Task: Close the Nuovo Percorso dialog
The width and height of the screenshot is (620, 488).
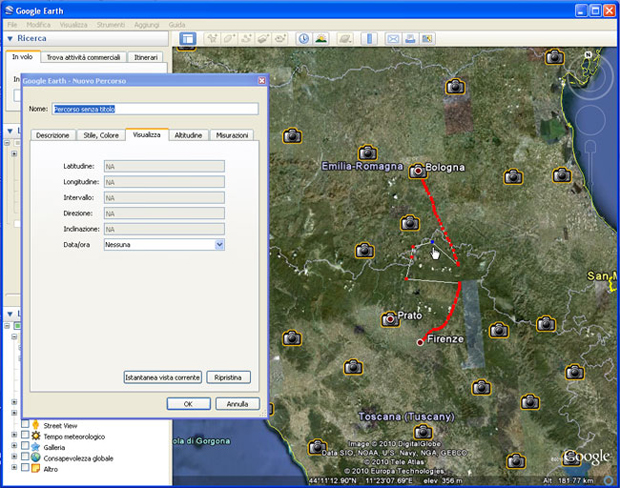Action: [262, 81]
